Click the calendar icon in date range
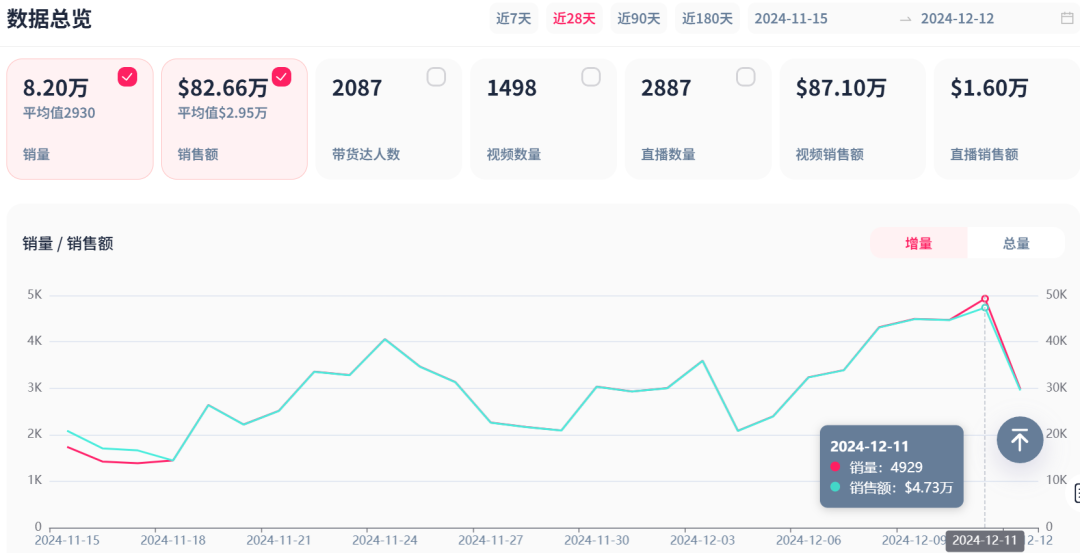This screenshot has height=553, width=1080. (1066, 18)
